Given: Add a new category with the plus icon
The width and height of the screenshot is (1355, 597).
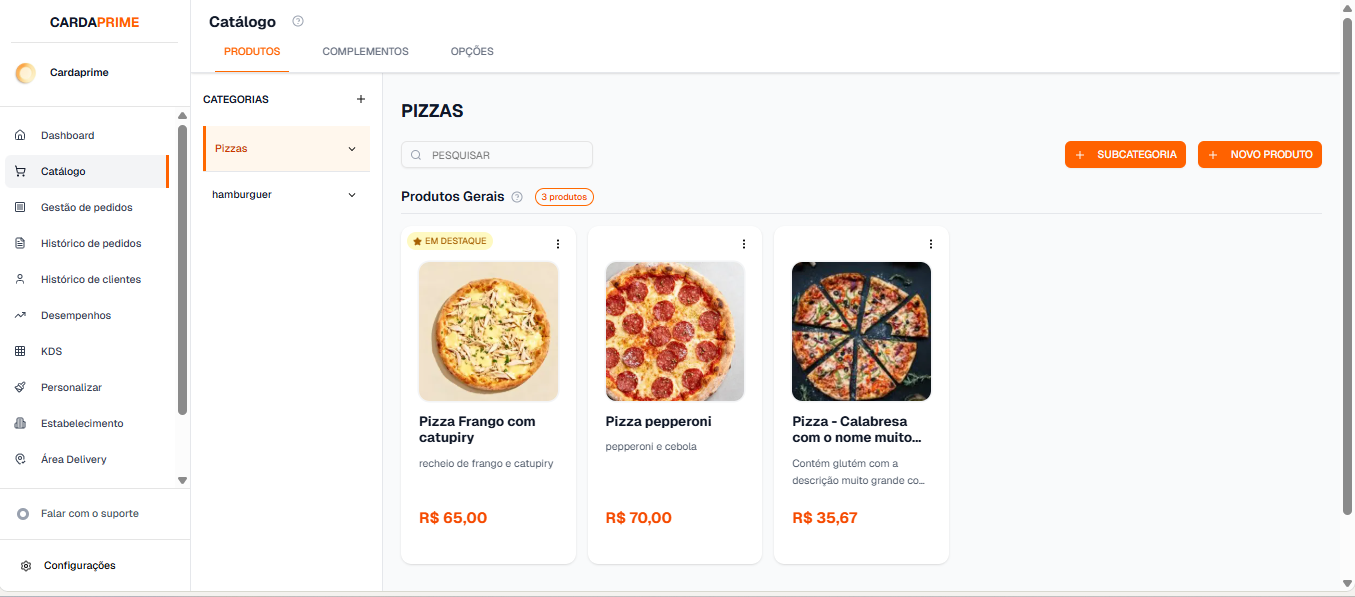Looking at the screenshot, I should [x=360, y=99].
